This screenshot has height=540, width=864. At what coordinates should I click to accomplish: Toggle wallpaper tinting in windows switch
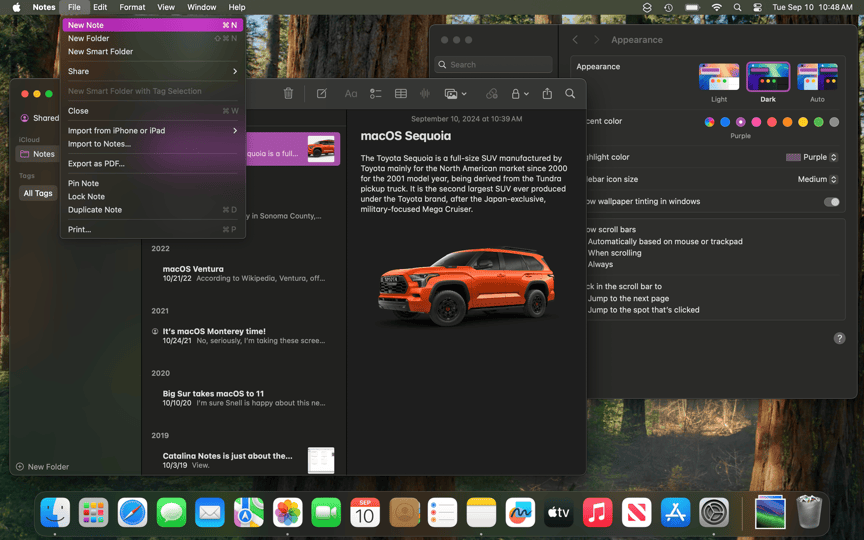tap(831, 202)
